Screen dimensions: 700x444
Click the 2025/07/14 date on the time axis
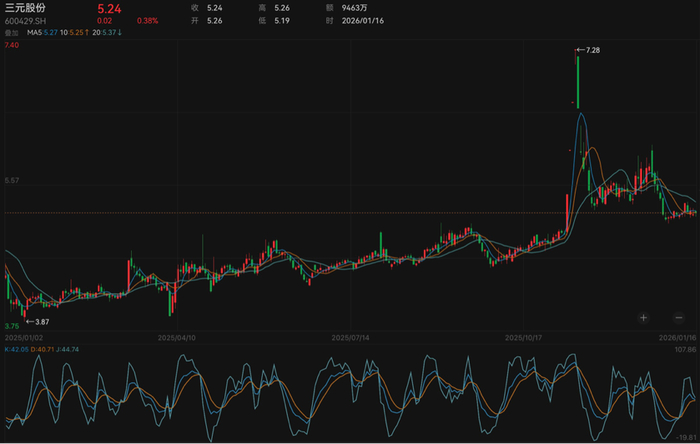click(351, 338)
